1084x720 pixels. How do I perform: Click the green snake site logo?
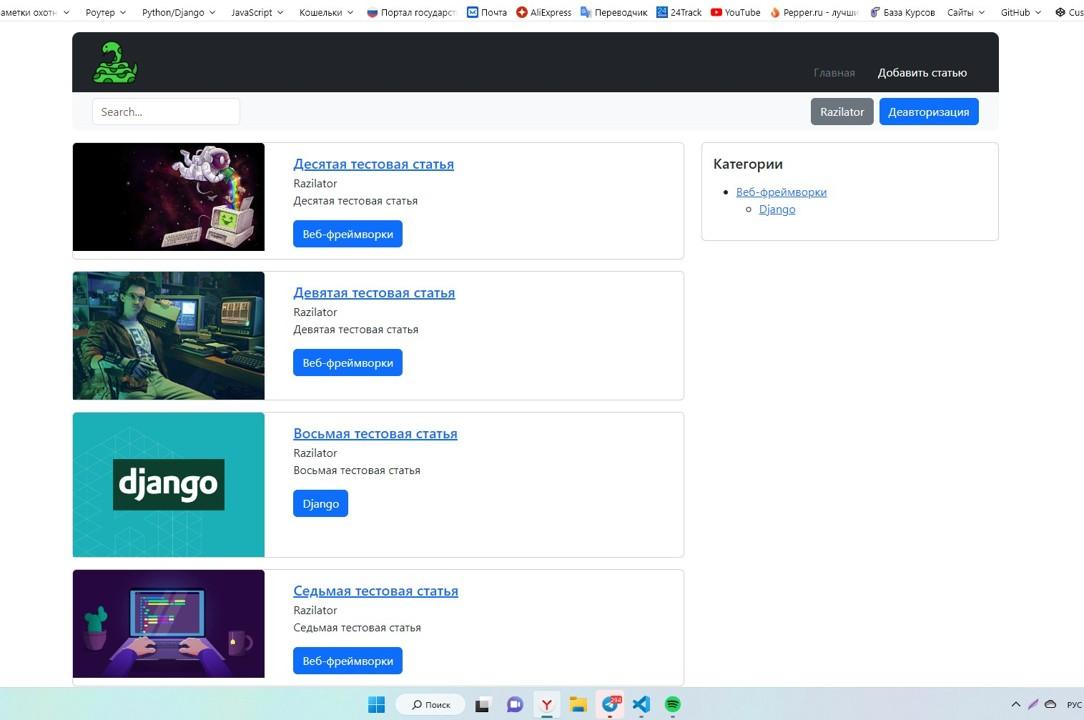[x=115, y=62]
